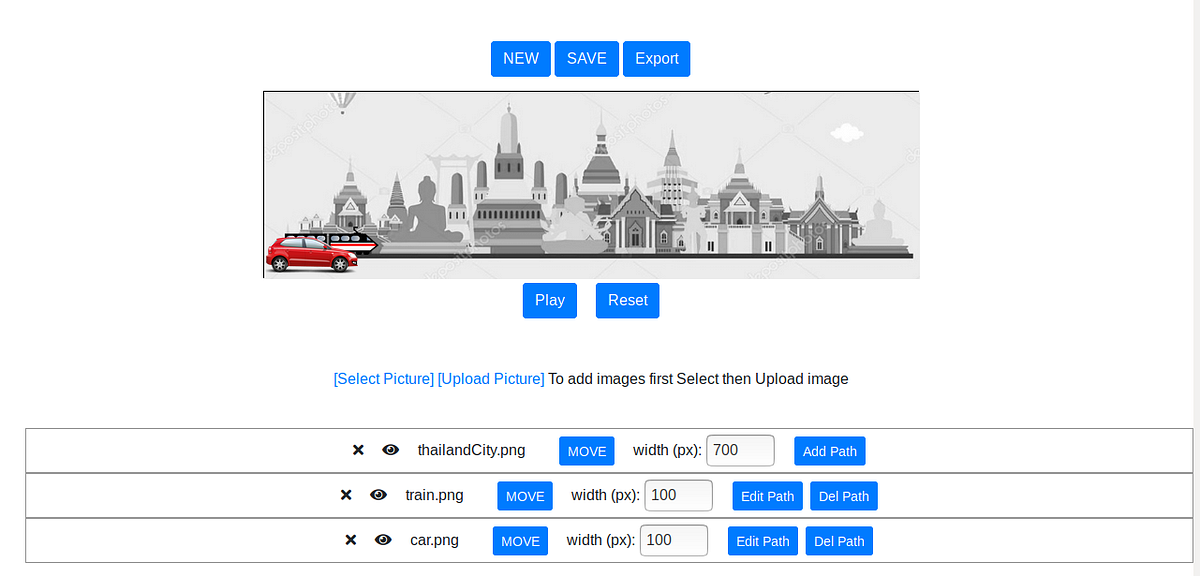Toggle visibility of train.png

(x=378, y=495)
